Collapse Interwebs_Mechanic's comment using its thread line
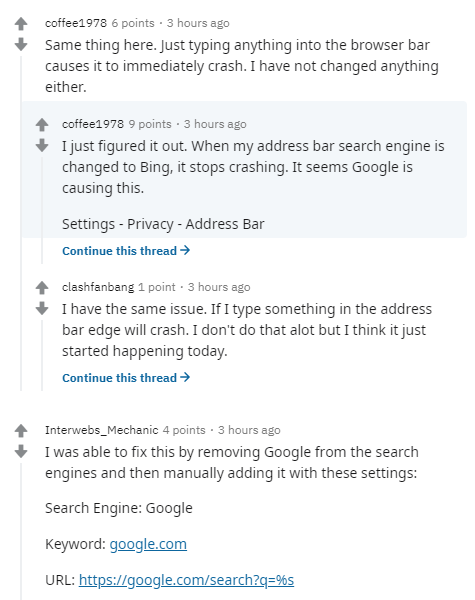This screenshot has height=600, width=475. click(21, 532)
